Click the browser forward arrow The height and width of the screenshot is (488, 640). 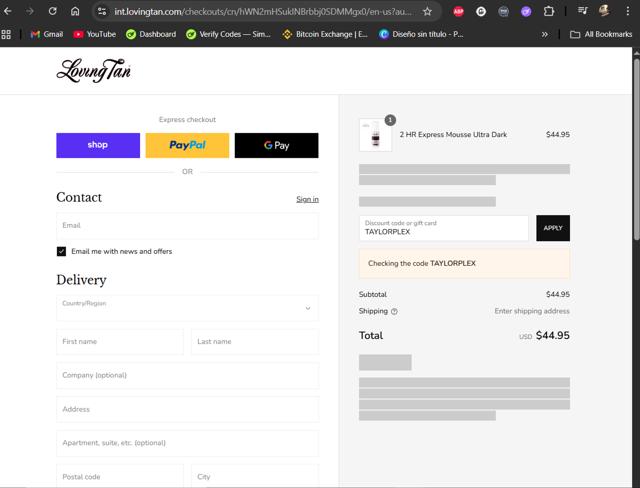click(30, 11)
